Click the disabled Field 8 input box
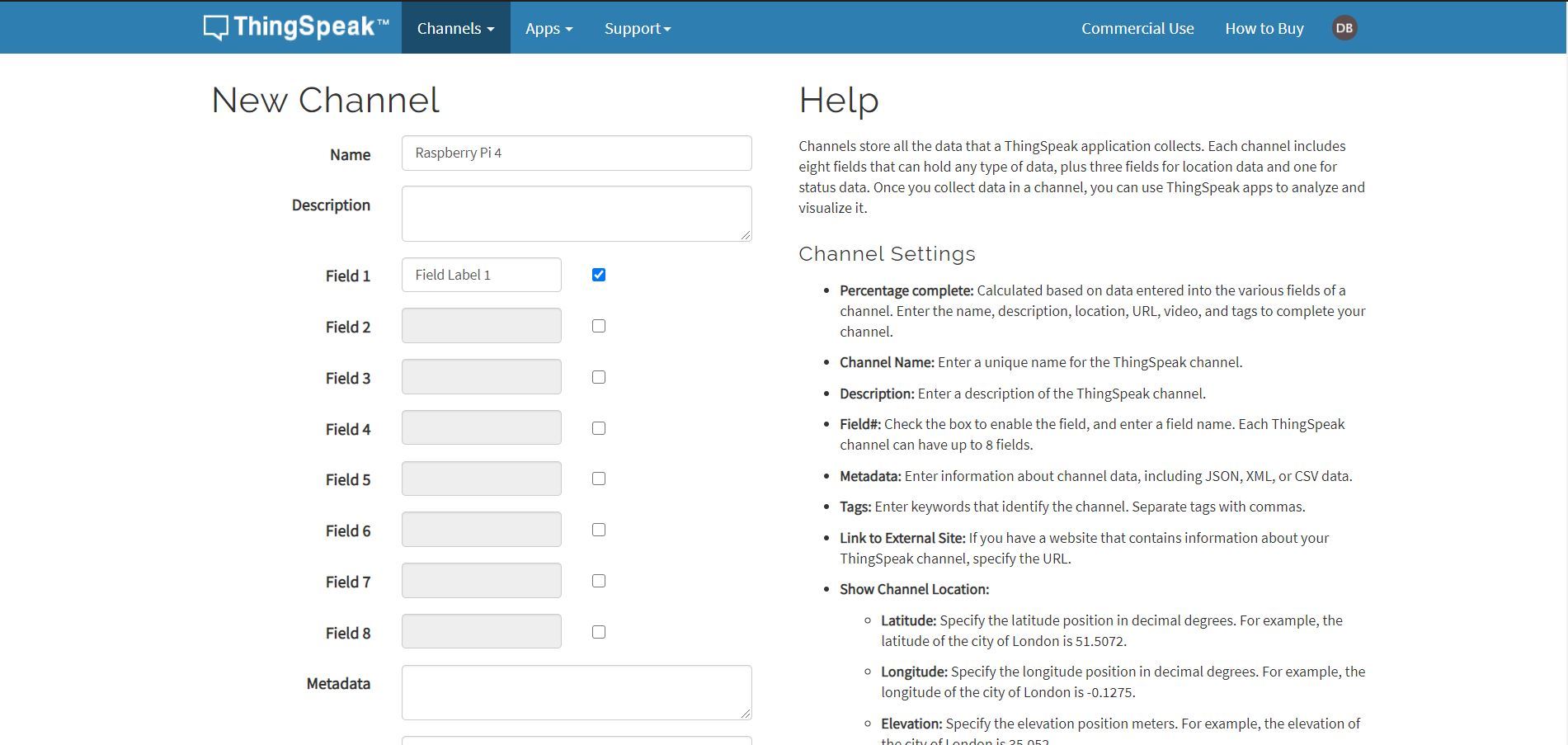 (x=481, y=632)
